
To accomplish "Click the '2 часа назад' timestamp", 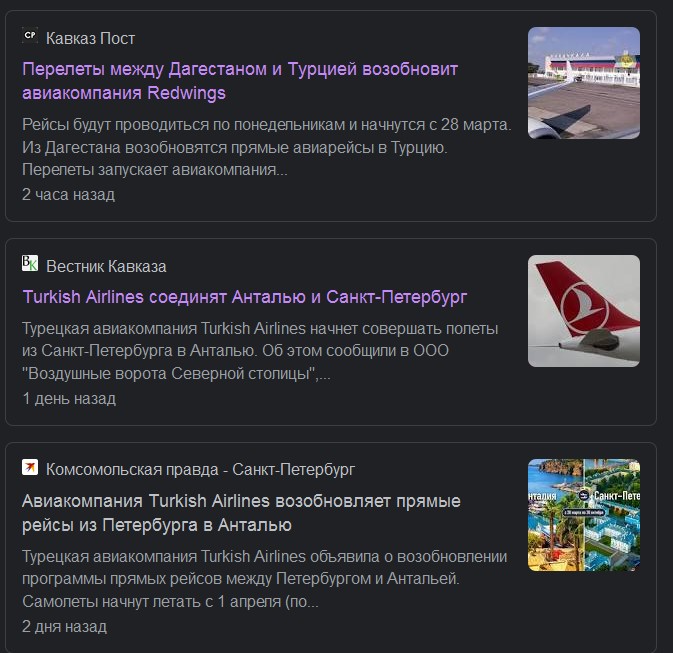I will coord(68,194).
